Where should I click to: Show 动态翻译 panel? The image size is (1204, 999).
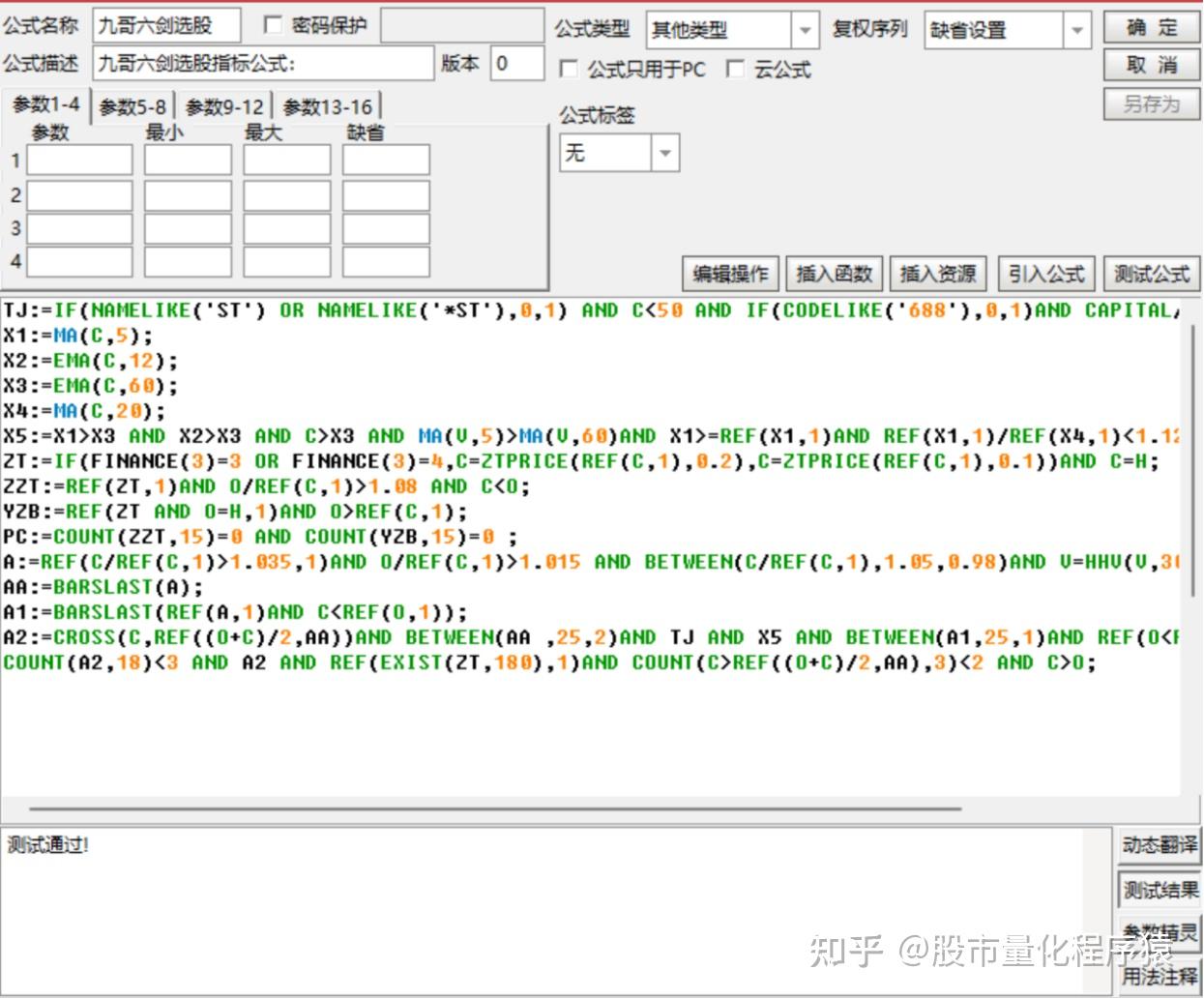(x=1160, y=844)
